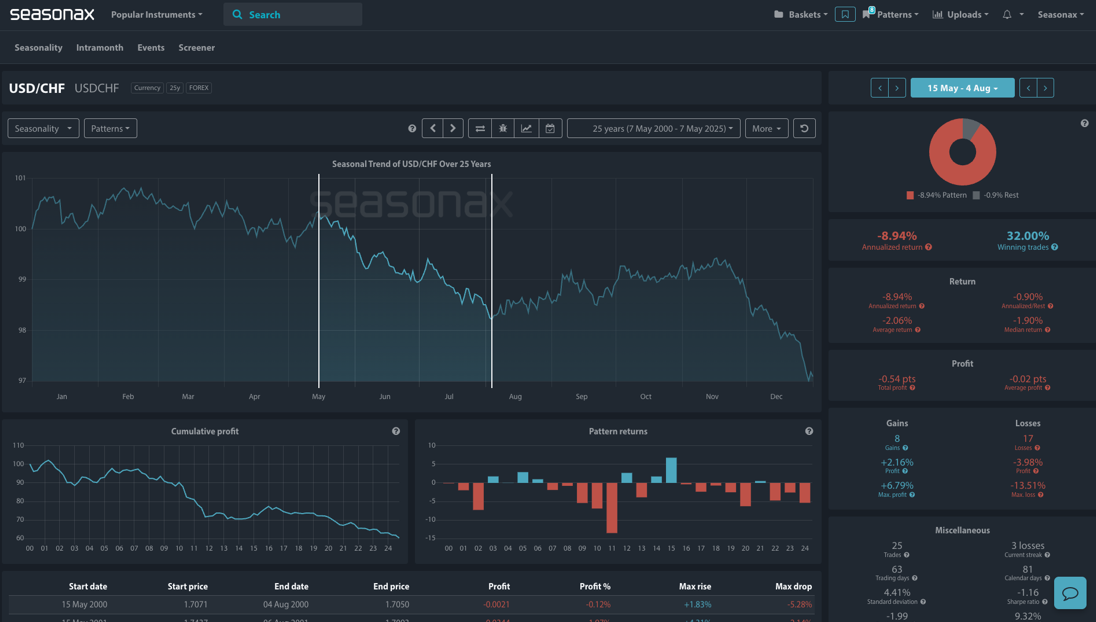Select the 15 May 2000 table row
Image resolution: width=1096 pixels, height=622 pixels.
point(411,605)
